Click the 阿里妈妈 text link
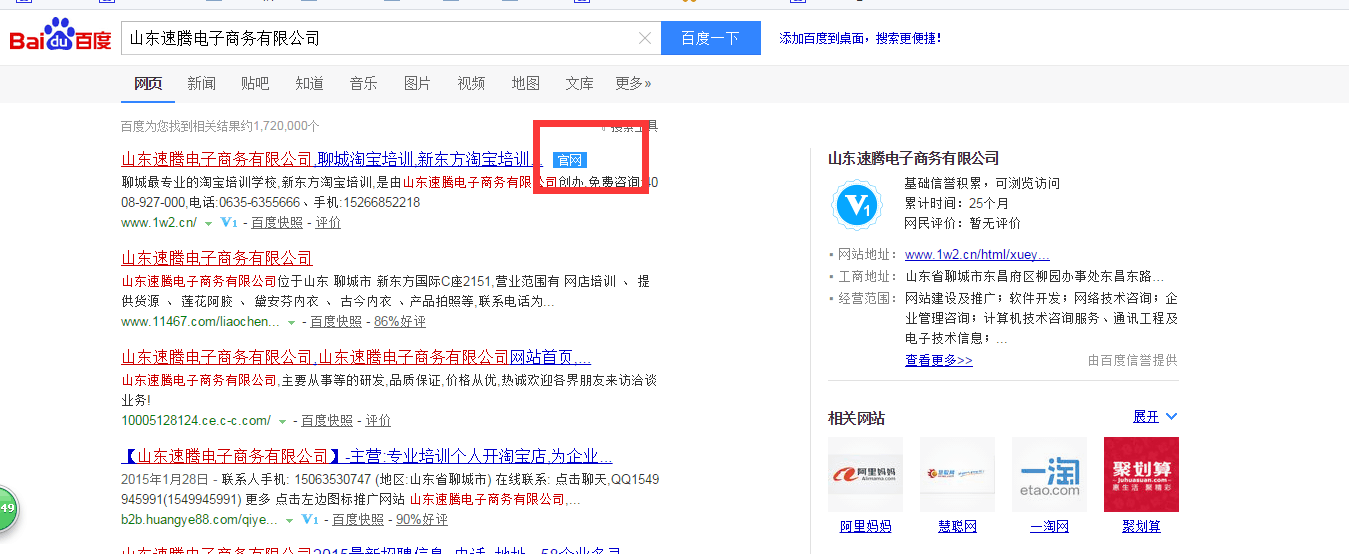 pos(865,527)
